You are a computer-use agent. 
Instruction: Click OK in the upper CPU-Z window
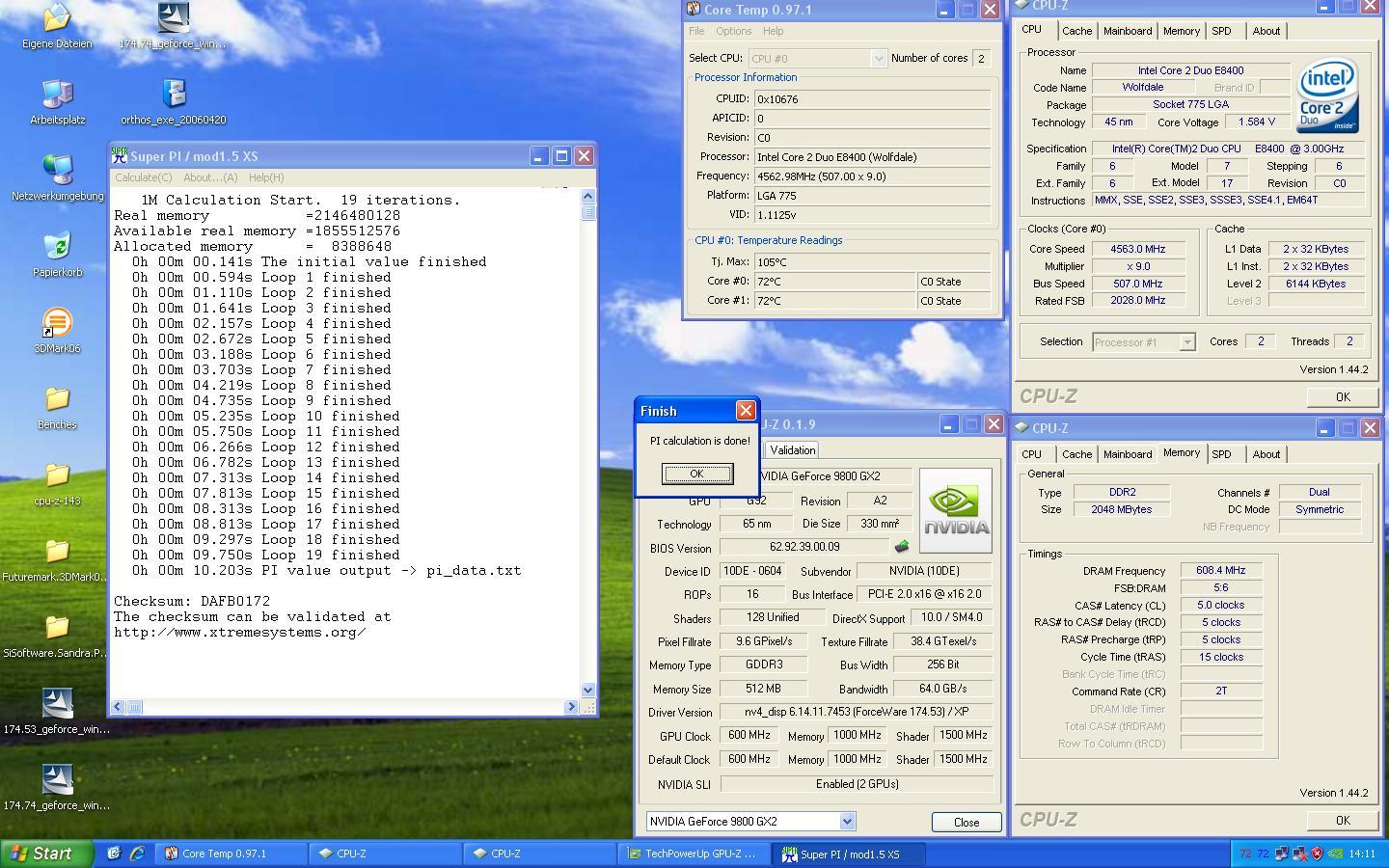click(x=1343, y=396)
